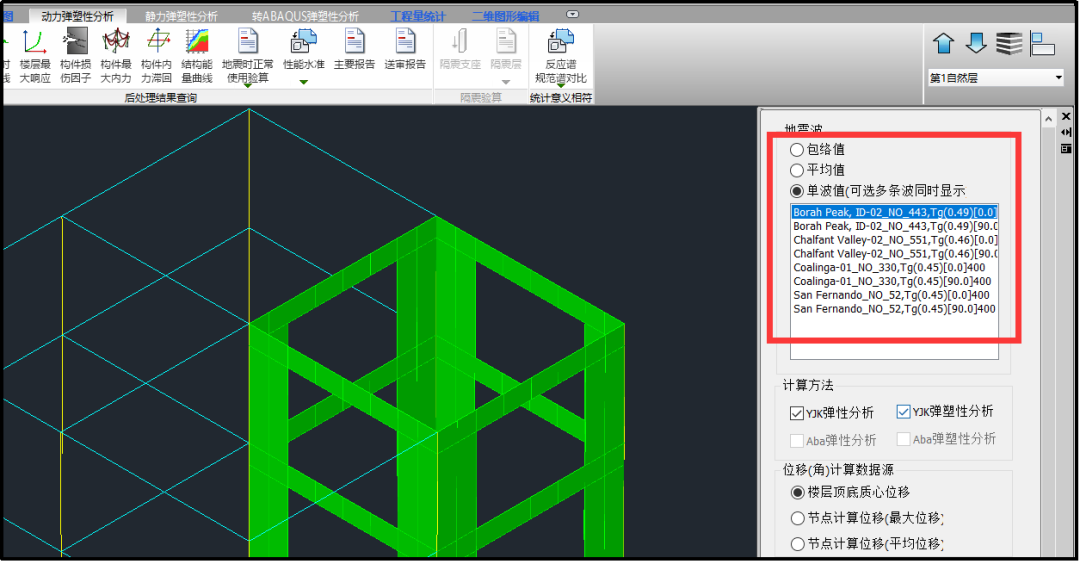Open ribbon options dropdown after 二维图形编辑
This screenshot has width=1080, height=564.
click(572, 14)
